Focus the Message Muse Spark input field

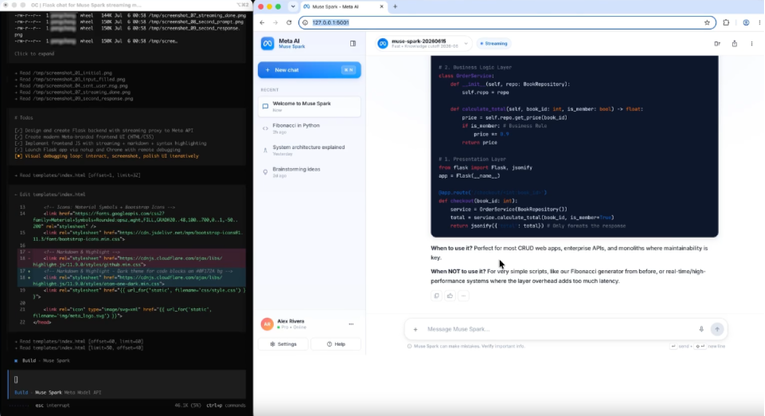coord(559,329)
